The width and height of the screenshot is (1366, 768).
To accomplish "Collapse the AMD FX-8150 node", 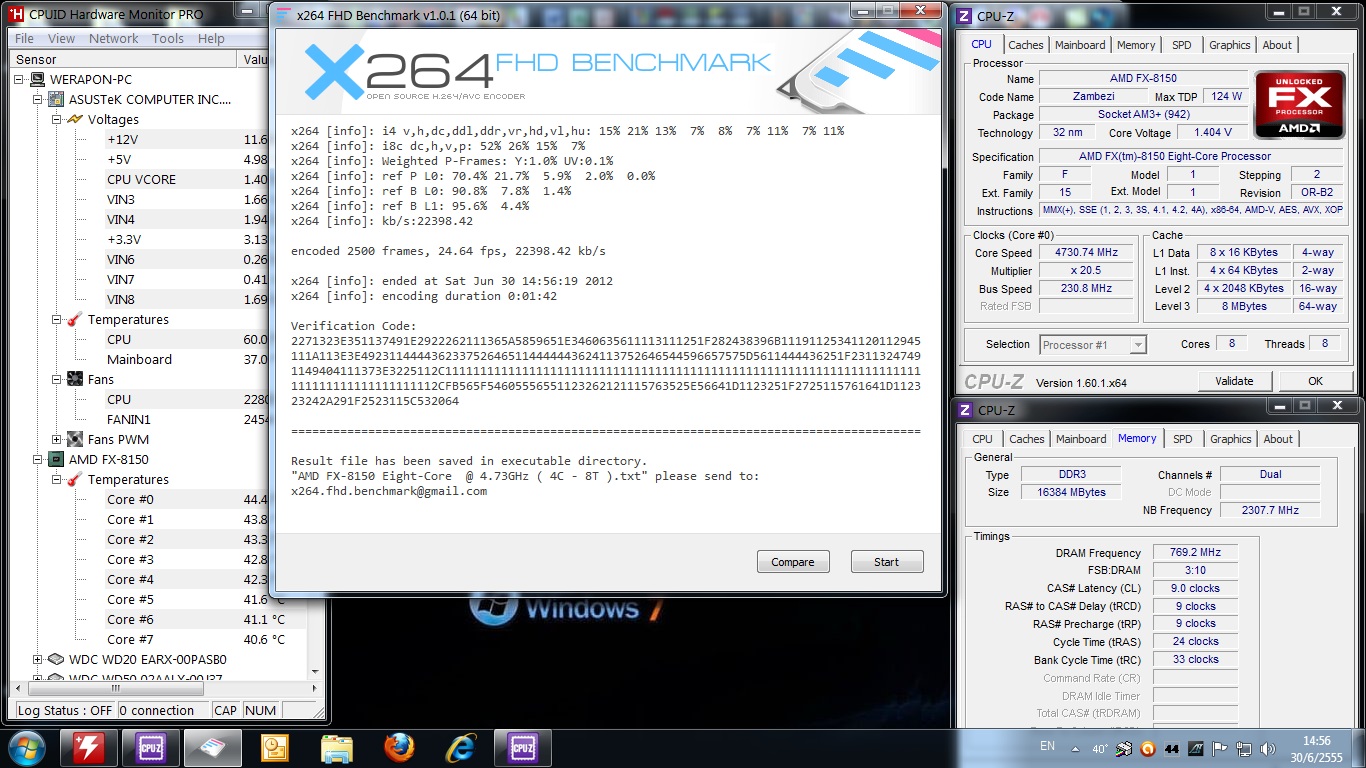I will 38,460.
